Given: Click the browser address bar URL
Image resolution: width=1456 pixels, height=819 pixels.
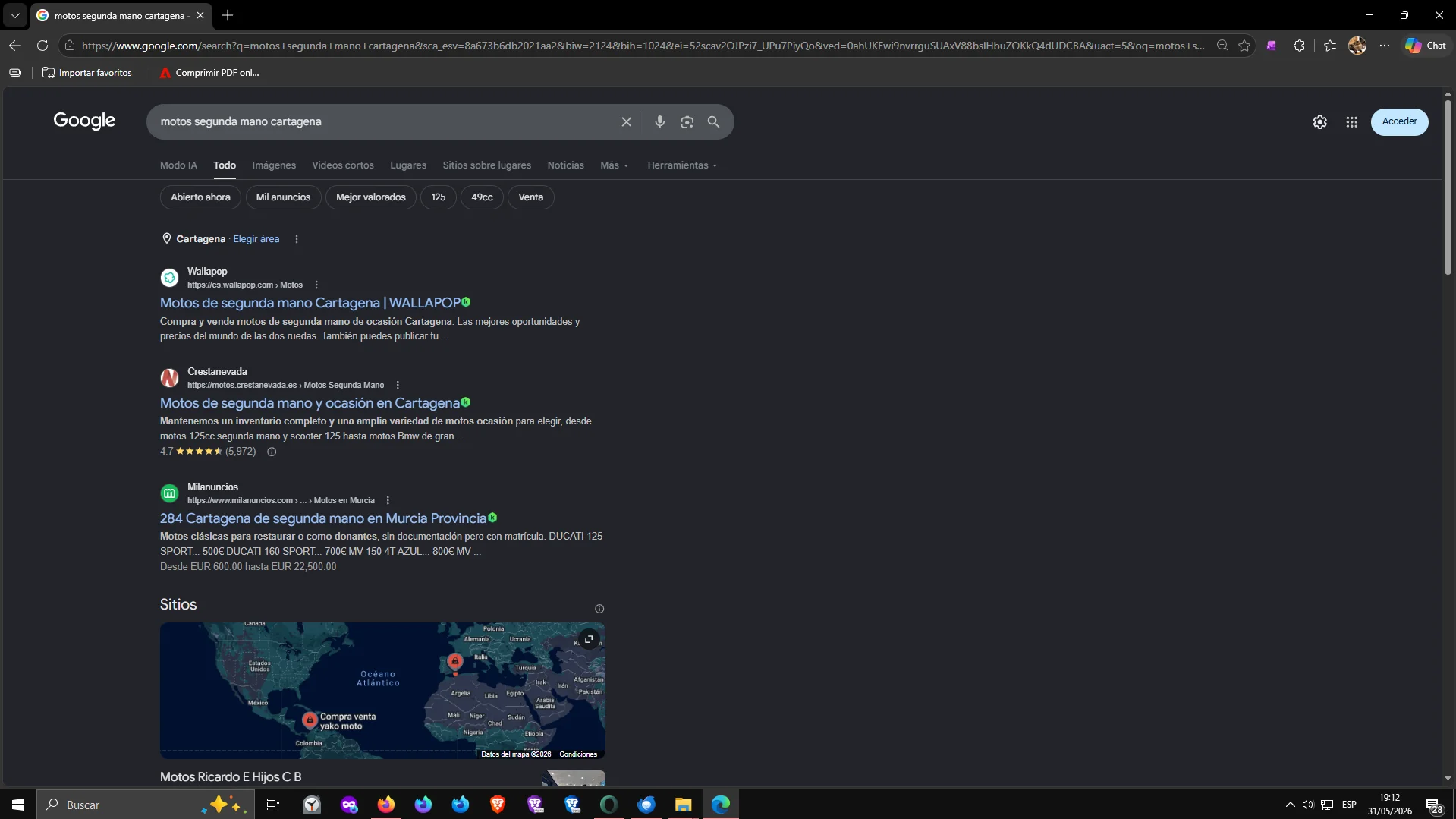Looking at the screenshot, I should coord(643,46).
